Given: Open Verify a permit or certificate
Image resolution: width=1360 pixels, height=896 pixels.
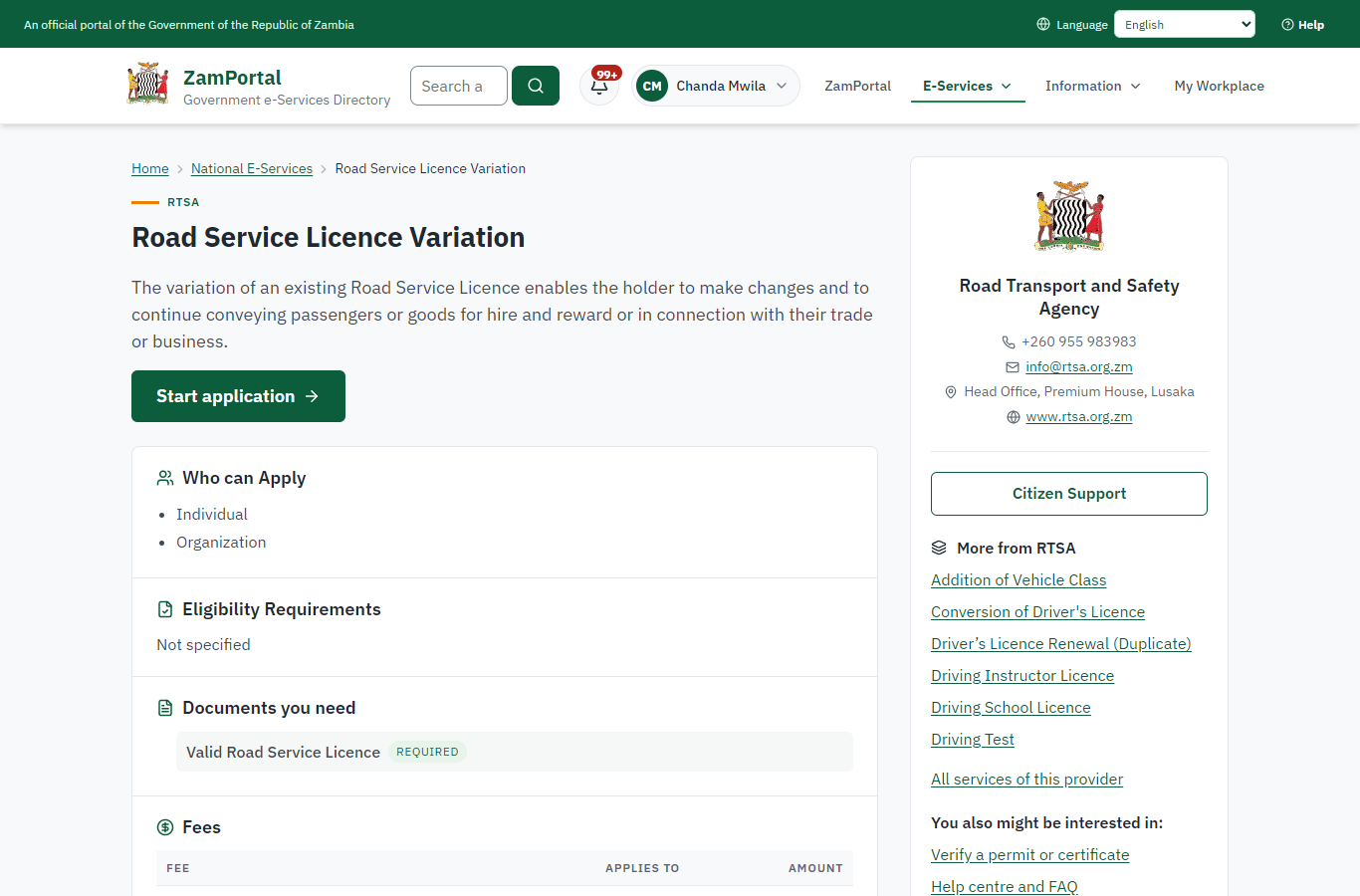Looking at the screenshot, I should [1030, 854].
